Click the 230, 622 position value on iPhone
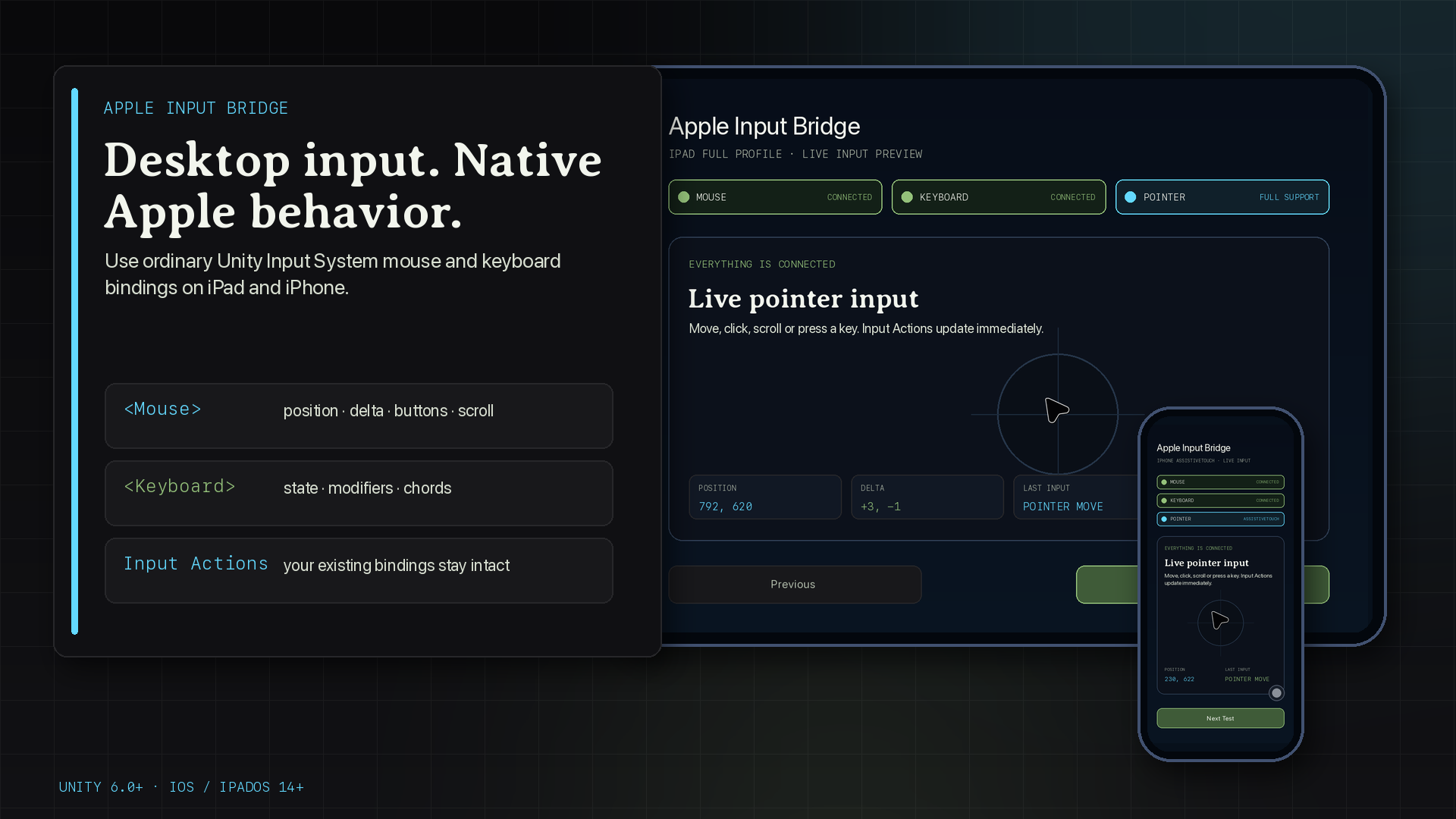Image resolution: width=1456 pixels, height=819 pixels. click(1179, 679)
